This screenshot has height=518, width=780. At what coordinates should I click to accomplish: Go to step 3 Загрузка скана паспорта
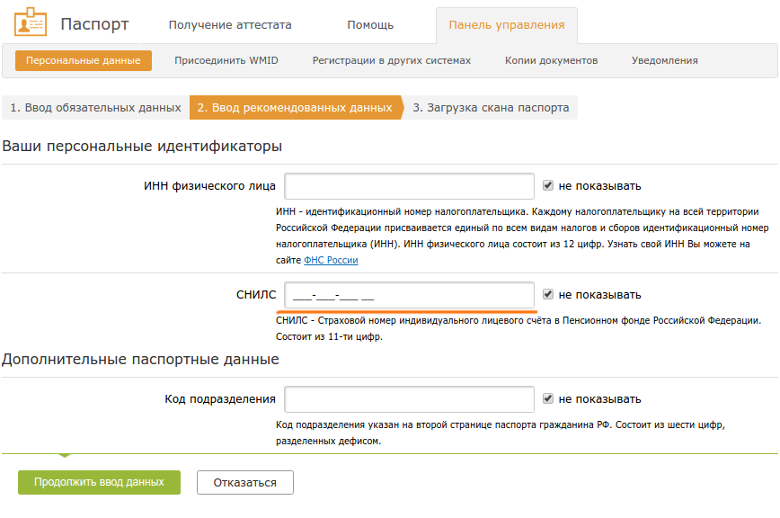491,108
